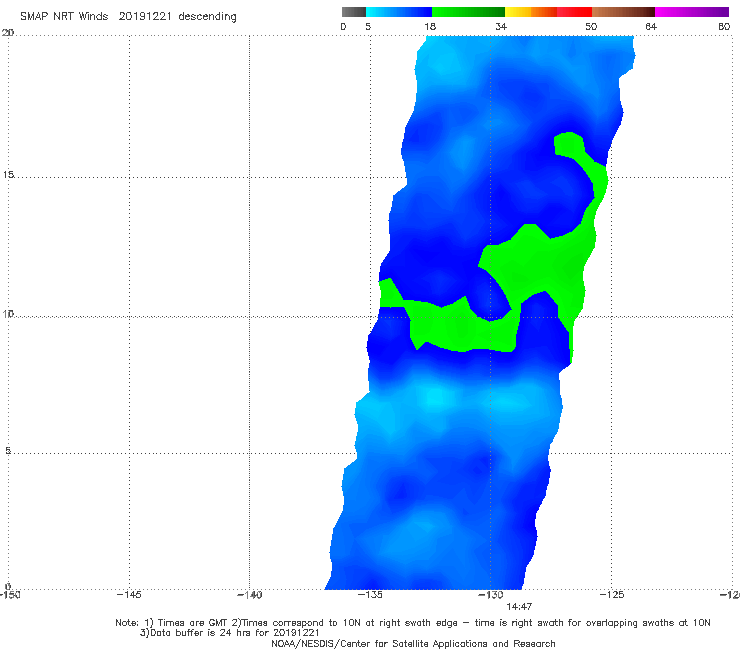Click the color bar label "5"
Image resolution: width=740 pixels, height=650 pixels.
pyautogui.click(x=368, y=27)
